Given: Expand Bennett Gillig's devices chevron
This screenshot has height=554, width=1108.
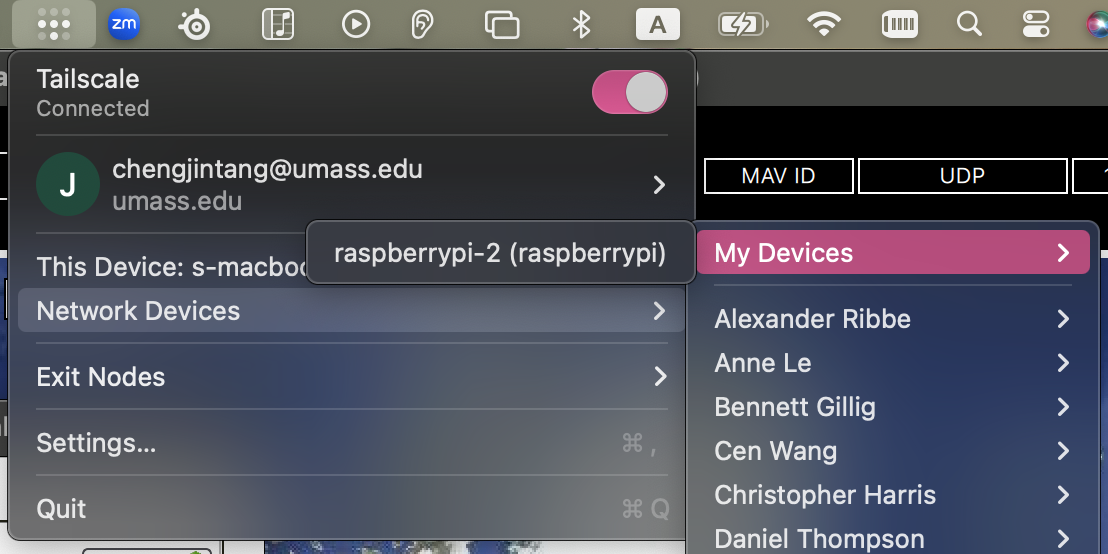Looking at the screenshot, I should [x=1063, y=407].
